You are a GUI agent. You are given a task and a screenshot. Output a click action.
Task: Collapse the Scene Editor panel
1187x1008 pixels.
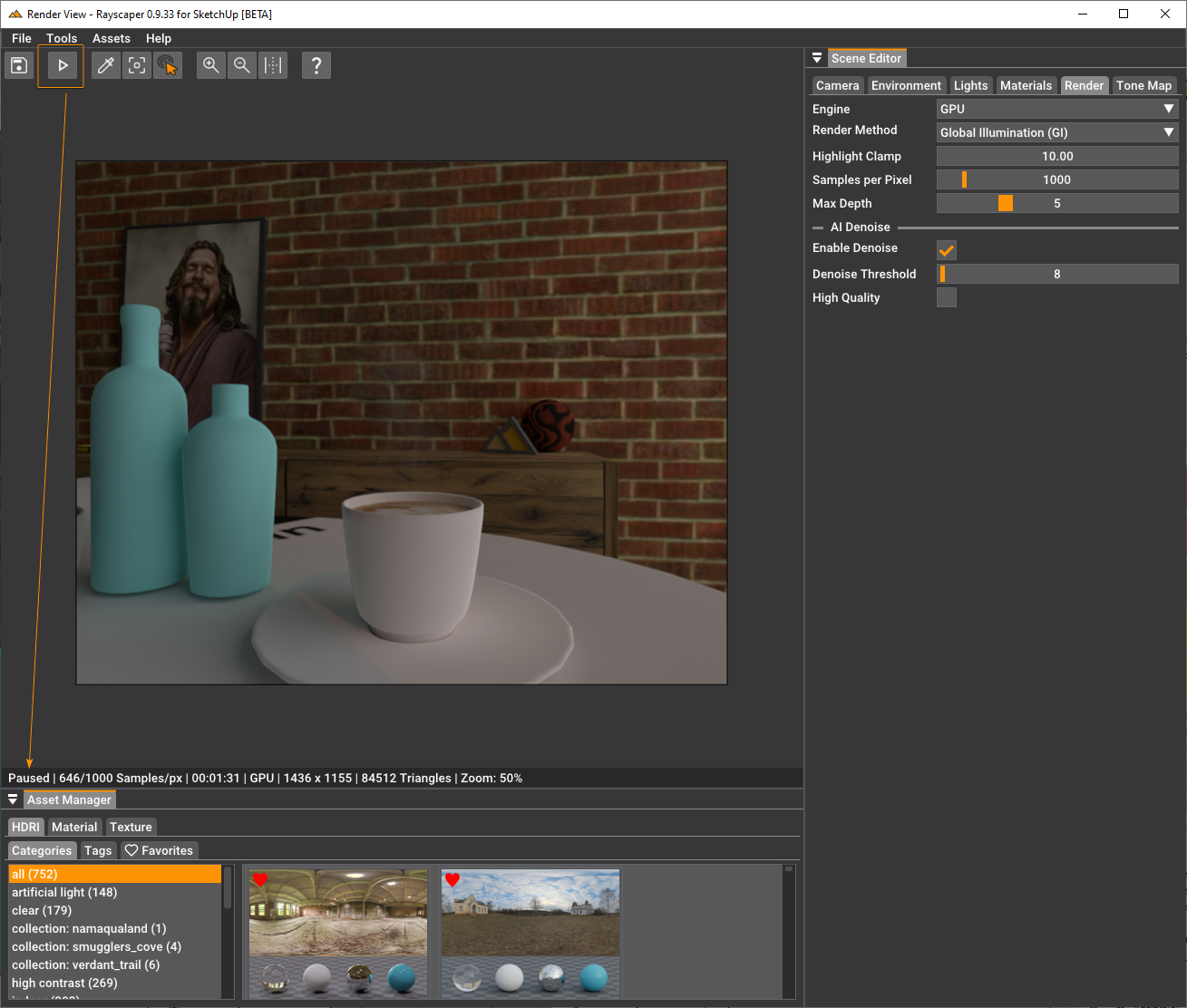click(817, 58)
